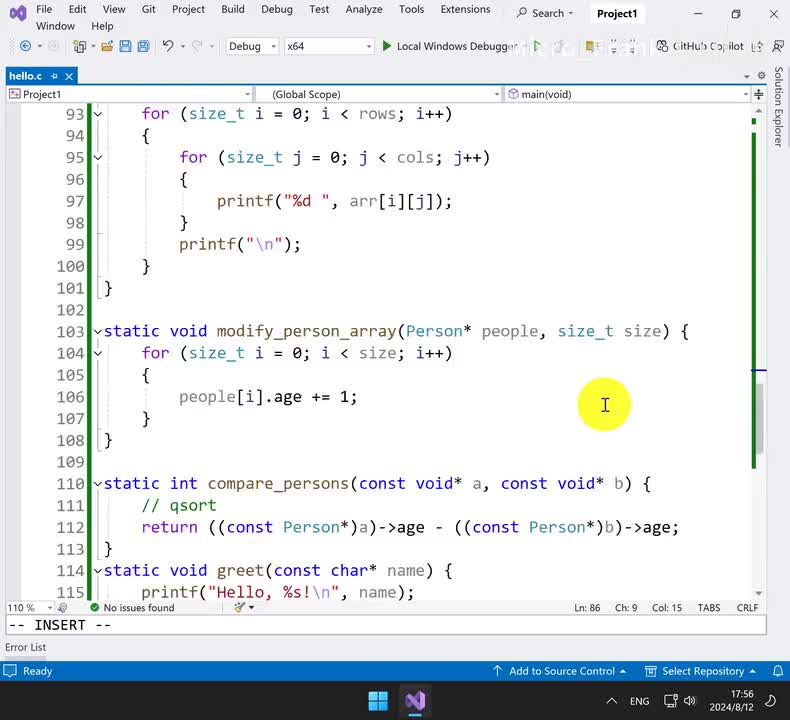Collapse greet function at line 114
This screenshot has width=790, height=720.
pos(98,571)
